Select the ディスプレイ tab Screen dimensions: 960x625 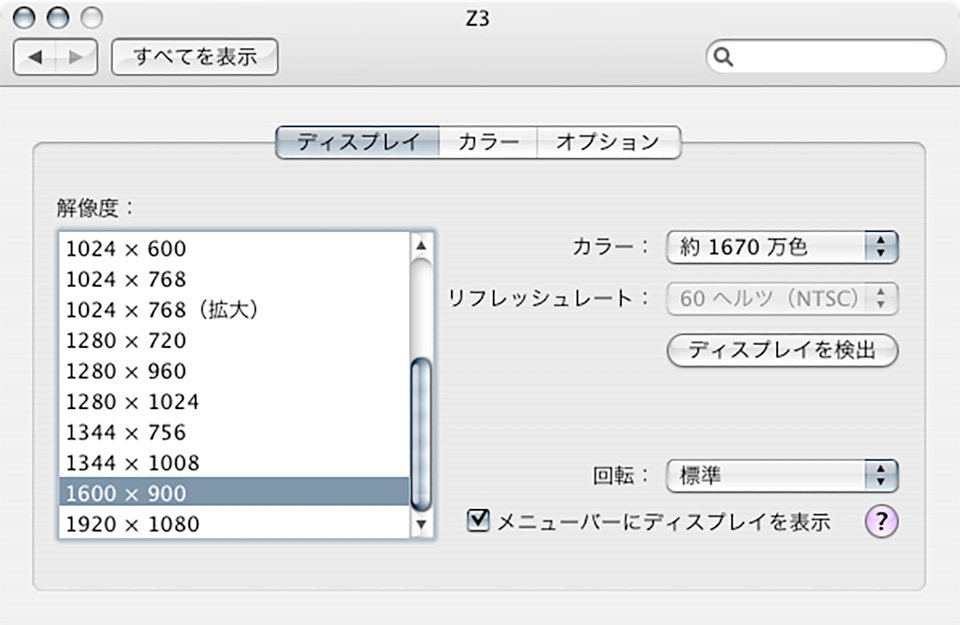pos(358,142)
